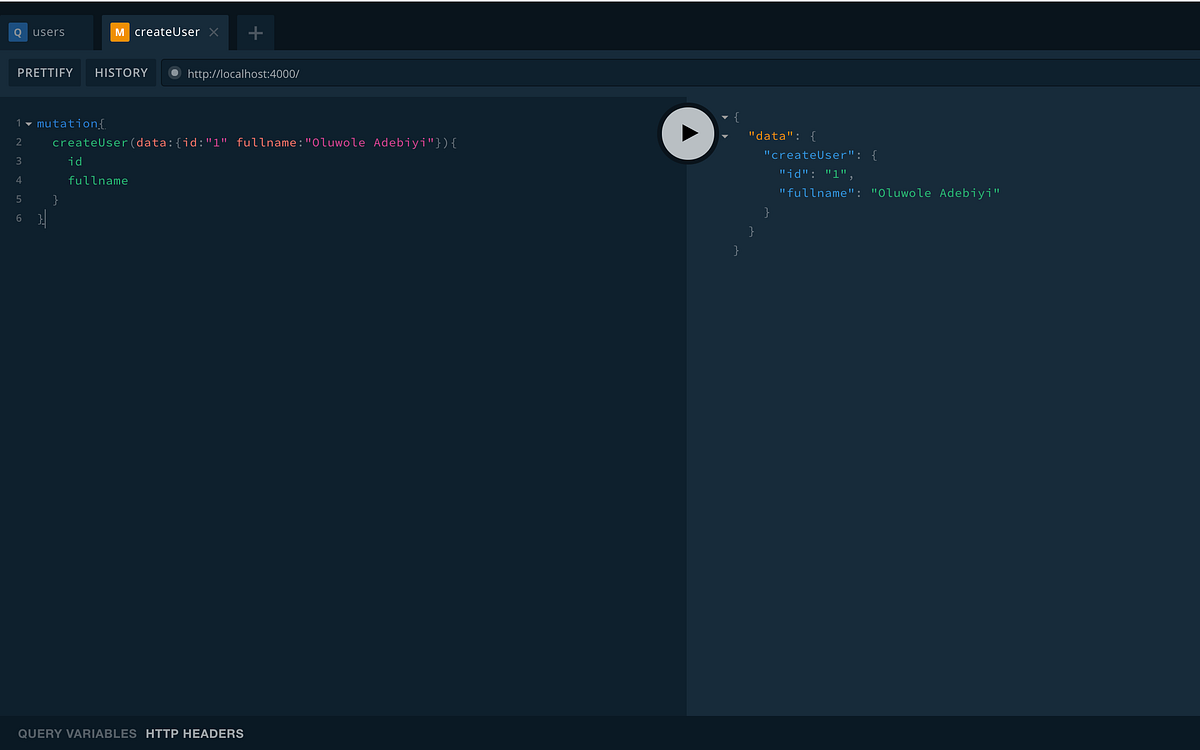The image size is (1200, 750).
Task: Click the "fullname" field on line 4
Action: pyautogui.click(x=98, y=180)
